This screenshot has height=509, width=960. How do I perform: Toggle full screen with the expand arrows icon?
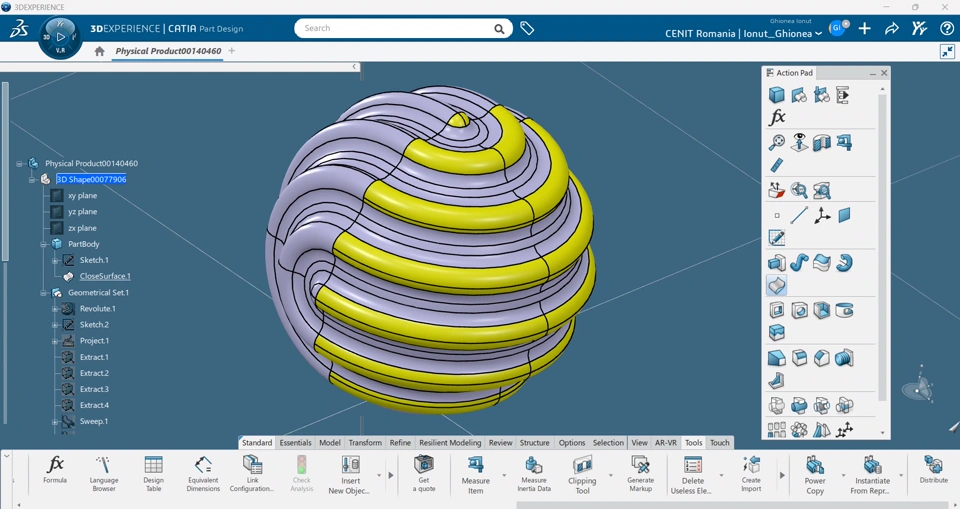click(947, 52)
